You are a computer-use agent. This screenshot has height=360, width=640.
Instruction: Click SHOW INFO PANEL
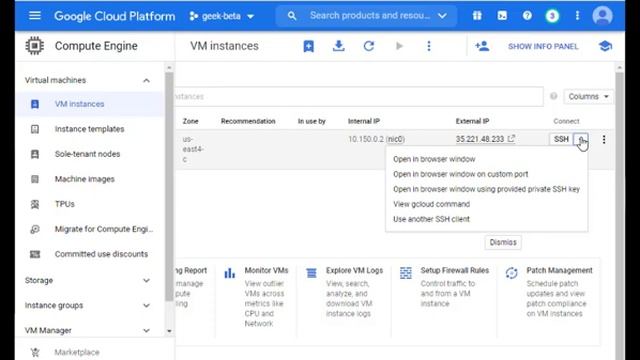pos(543,47)
